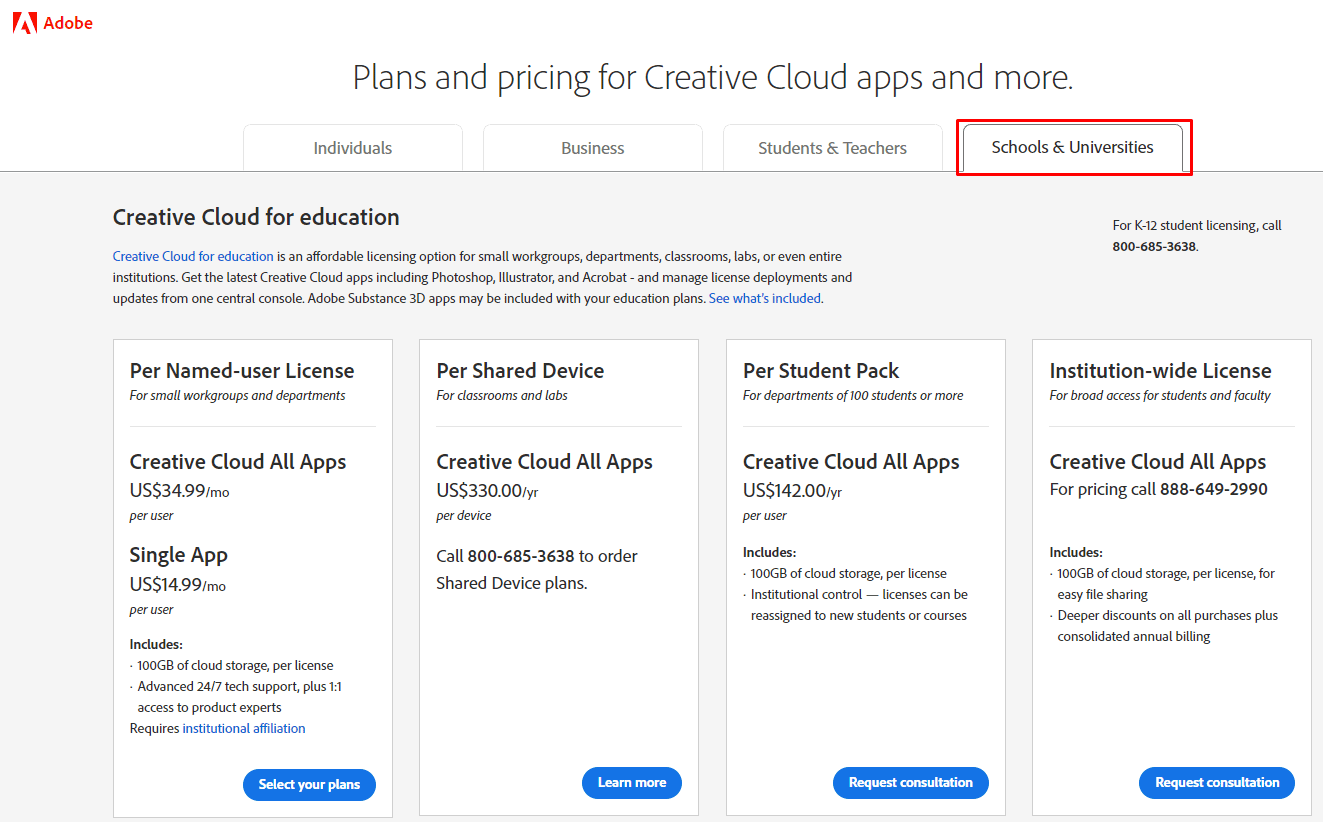Click 'For small workgroups and departments' subtitle

coord(238,395)
